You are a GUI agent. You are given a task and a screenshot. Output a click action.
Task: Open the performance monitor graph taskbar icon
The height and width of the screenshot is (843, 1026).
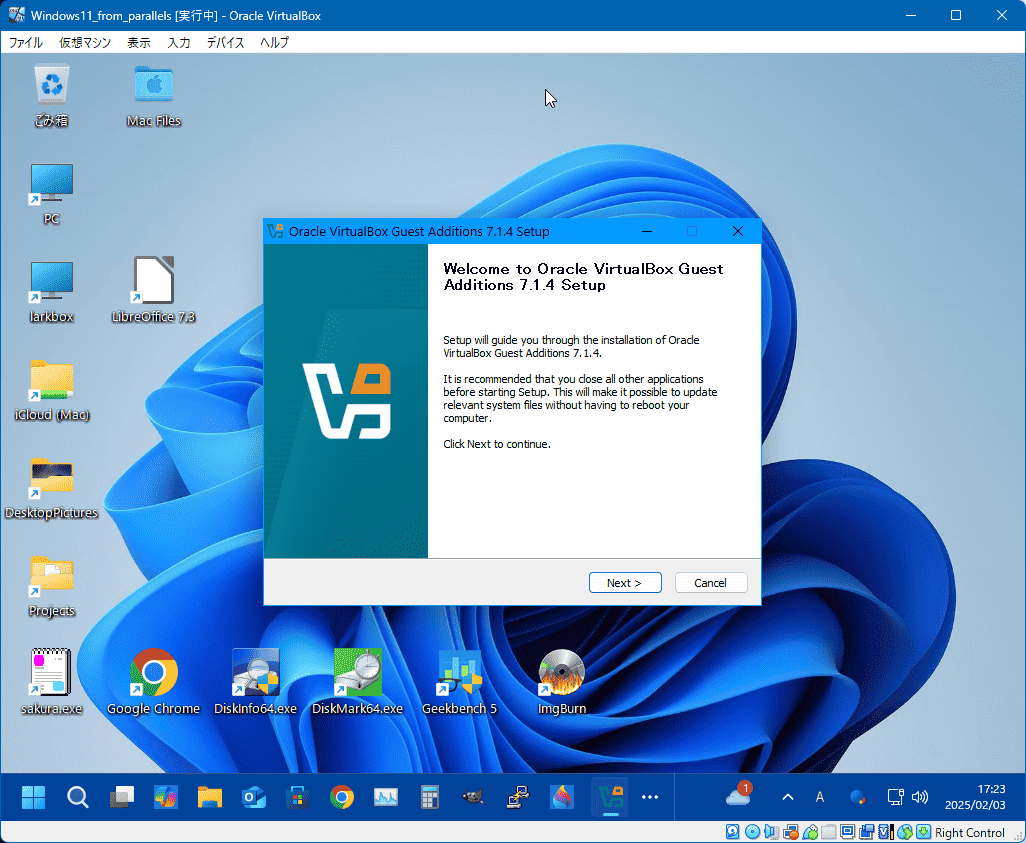point(386,797)
